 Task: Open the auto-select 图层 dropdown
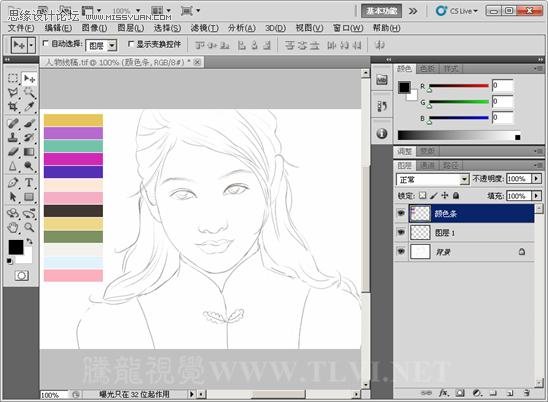pos(101,45)
